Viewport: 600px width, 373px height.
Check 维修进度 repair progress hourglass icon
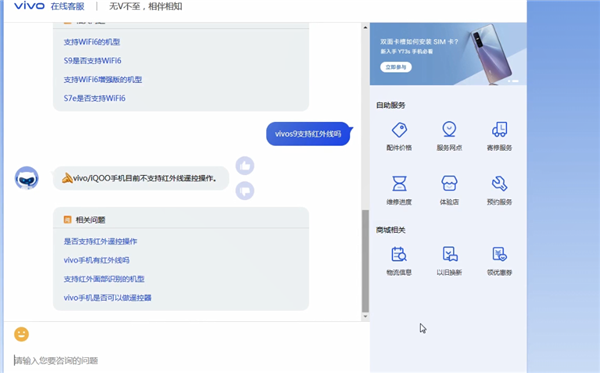[x=399, y=184]
